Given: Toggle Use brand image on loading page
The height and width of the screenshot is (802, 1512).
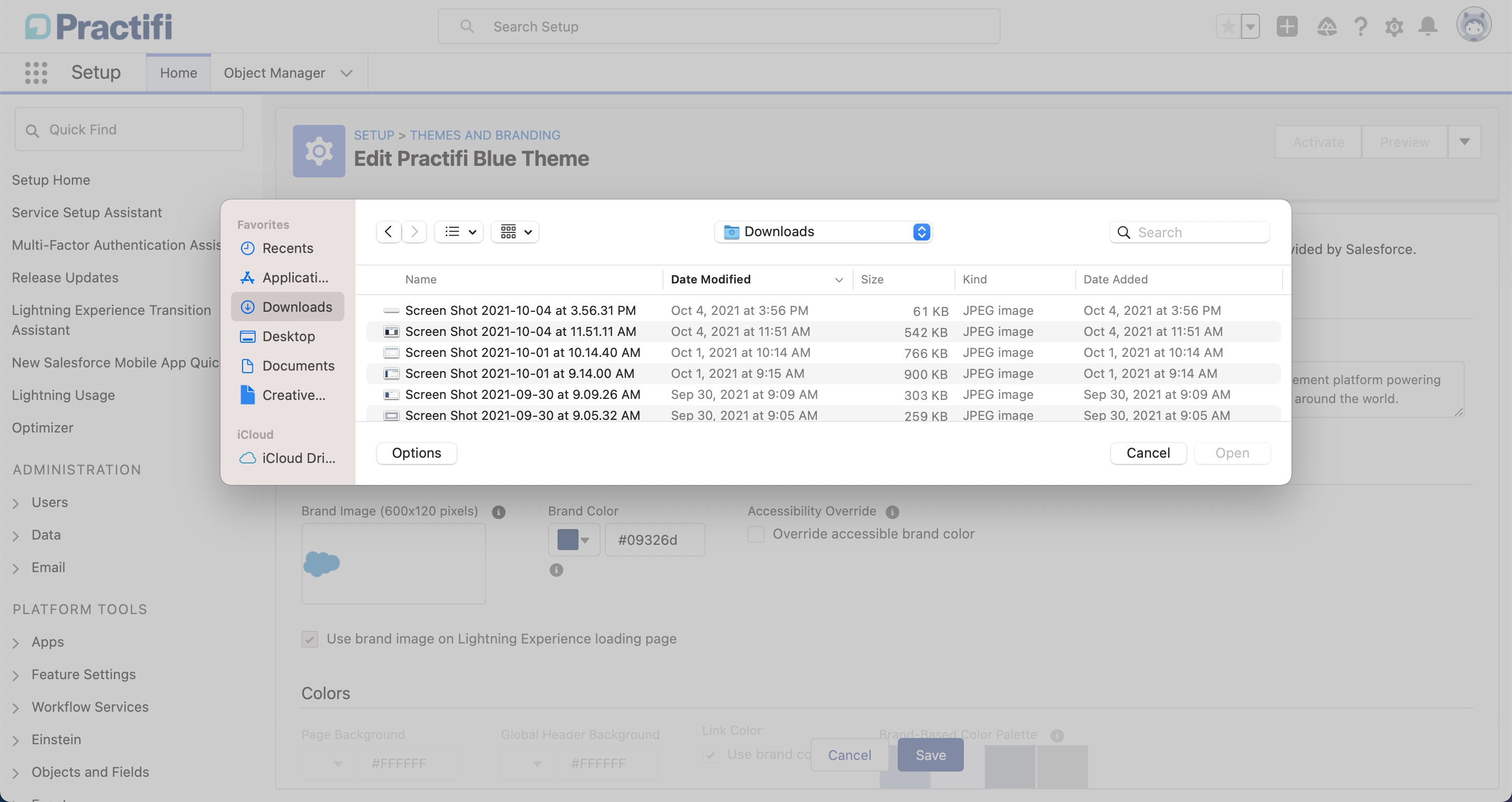Looking at the screenshot, I should [x=310, y=639].
